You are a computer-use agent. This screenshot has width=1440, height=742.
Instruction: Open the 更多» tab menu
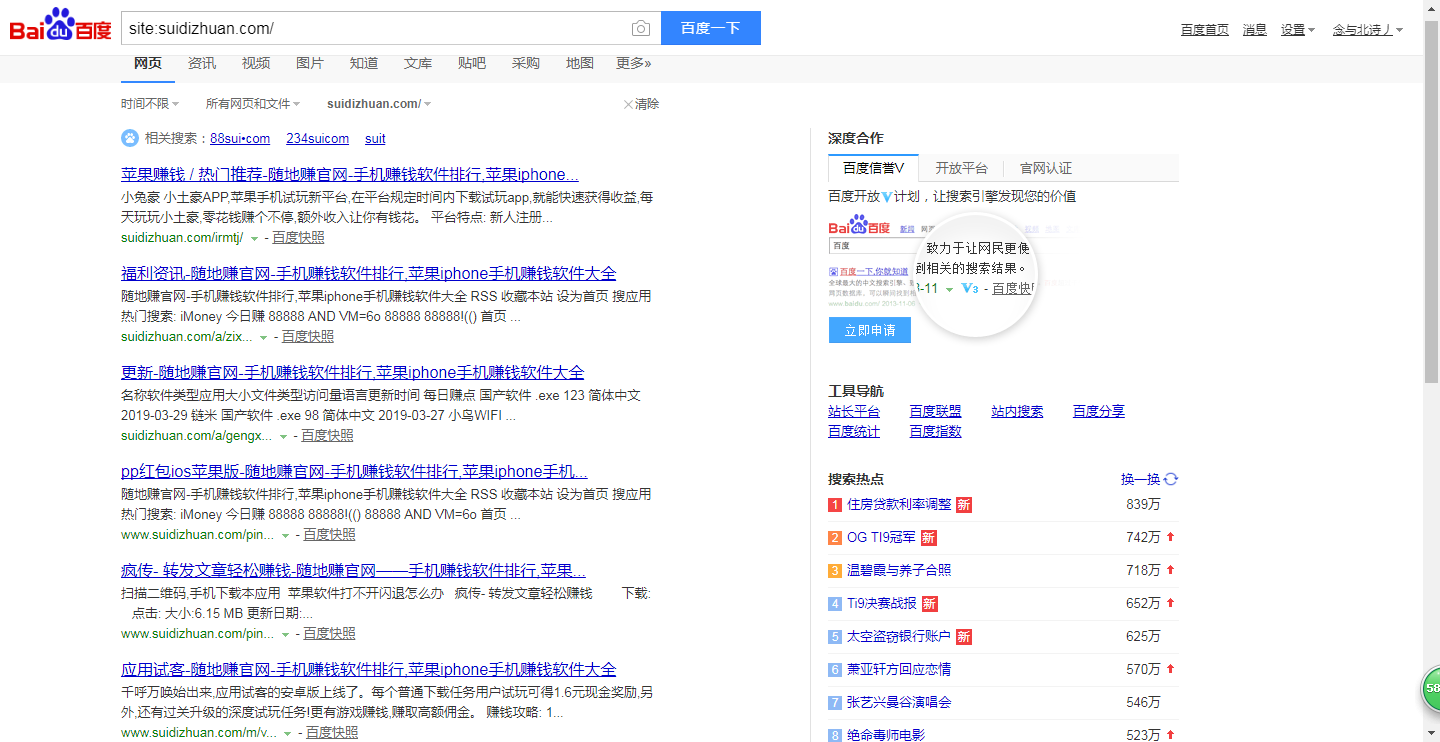tap(634, 63)
